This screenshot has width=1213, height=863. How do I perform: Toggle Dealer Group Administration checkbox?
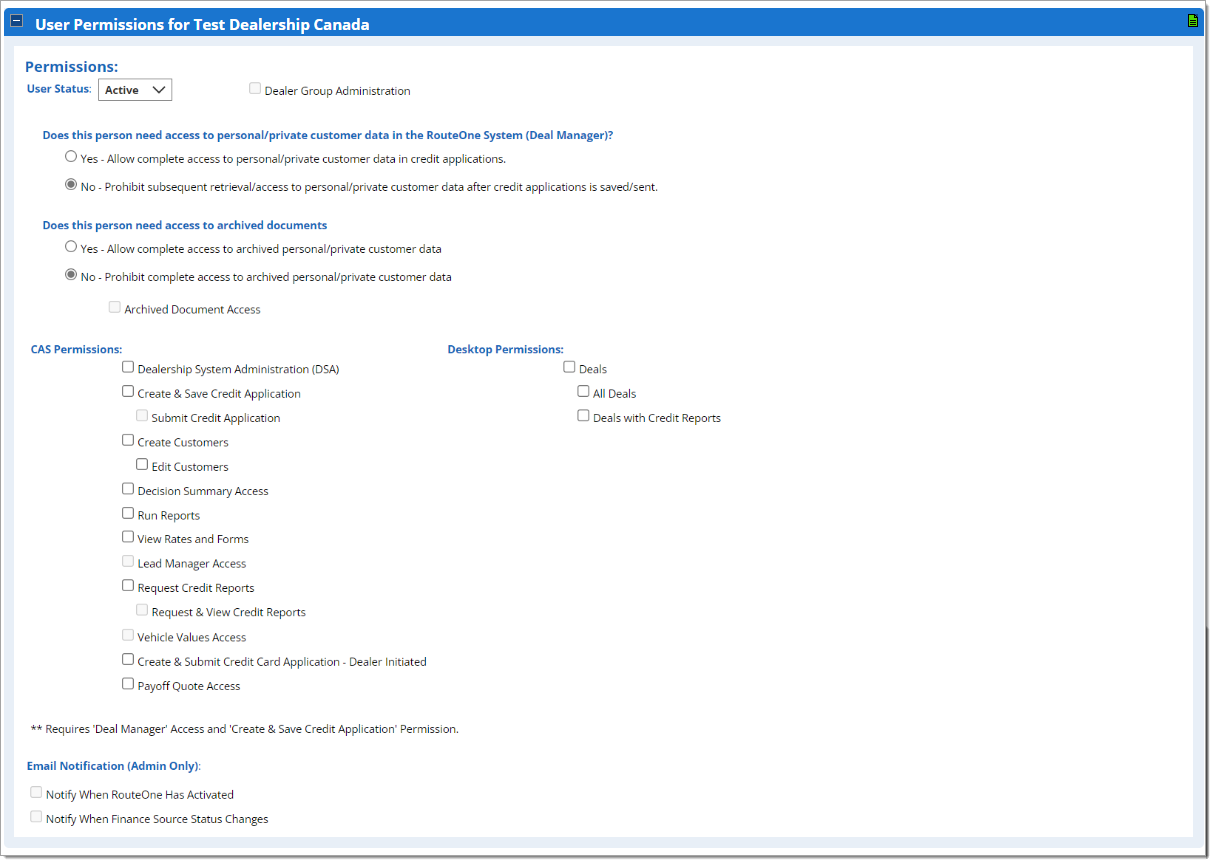tap(255, 89)
